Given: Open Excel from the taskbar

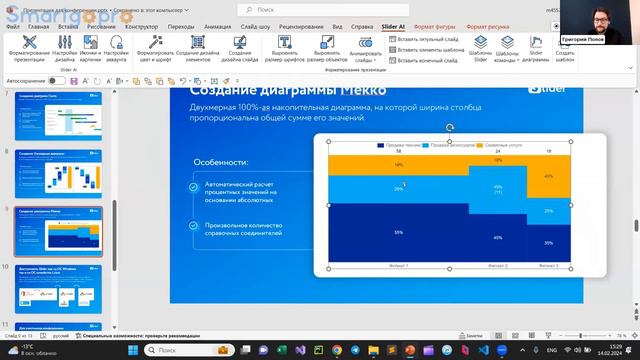Looking at the screenshot, I should [282, 350].
